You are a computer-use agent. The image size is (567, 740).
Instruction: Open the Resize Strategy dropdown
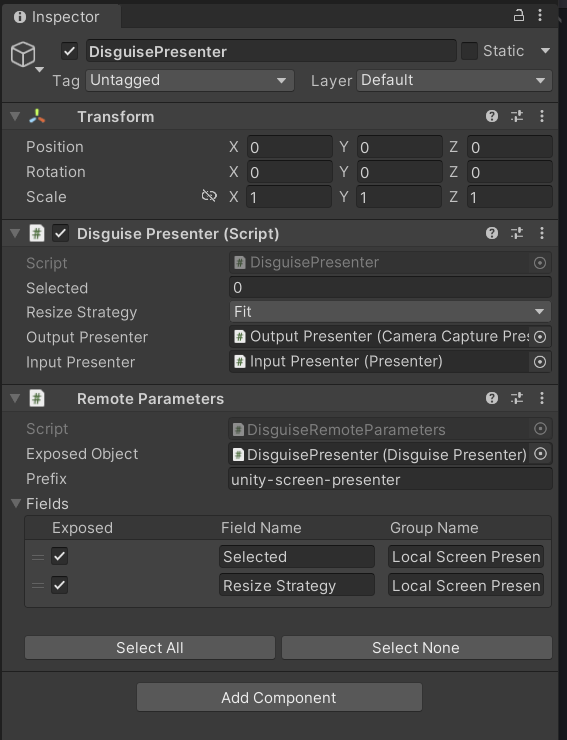[390, 311]
